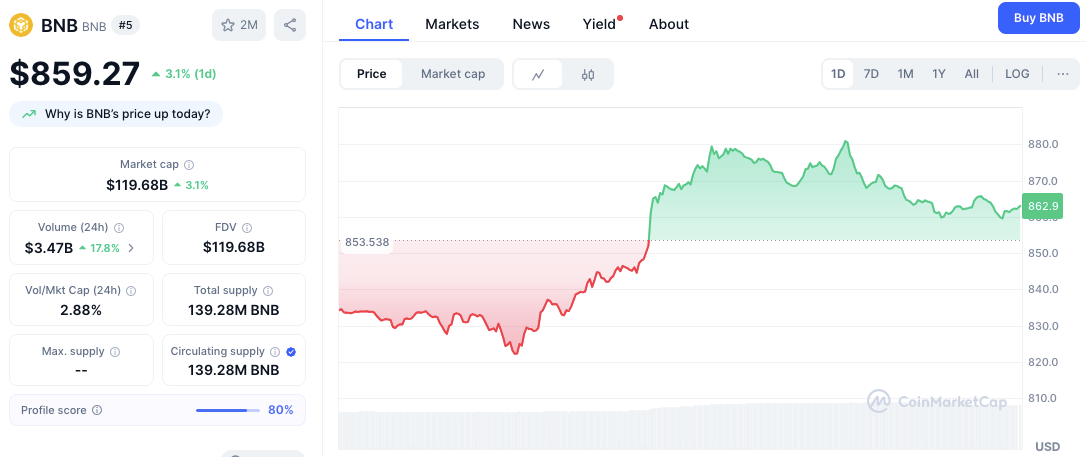Click the FDV info icon
1086x457 pixels.
(247, 228)
